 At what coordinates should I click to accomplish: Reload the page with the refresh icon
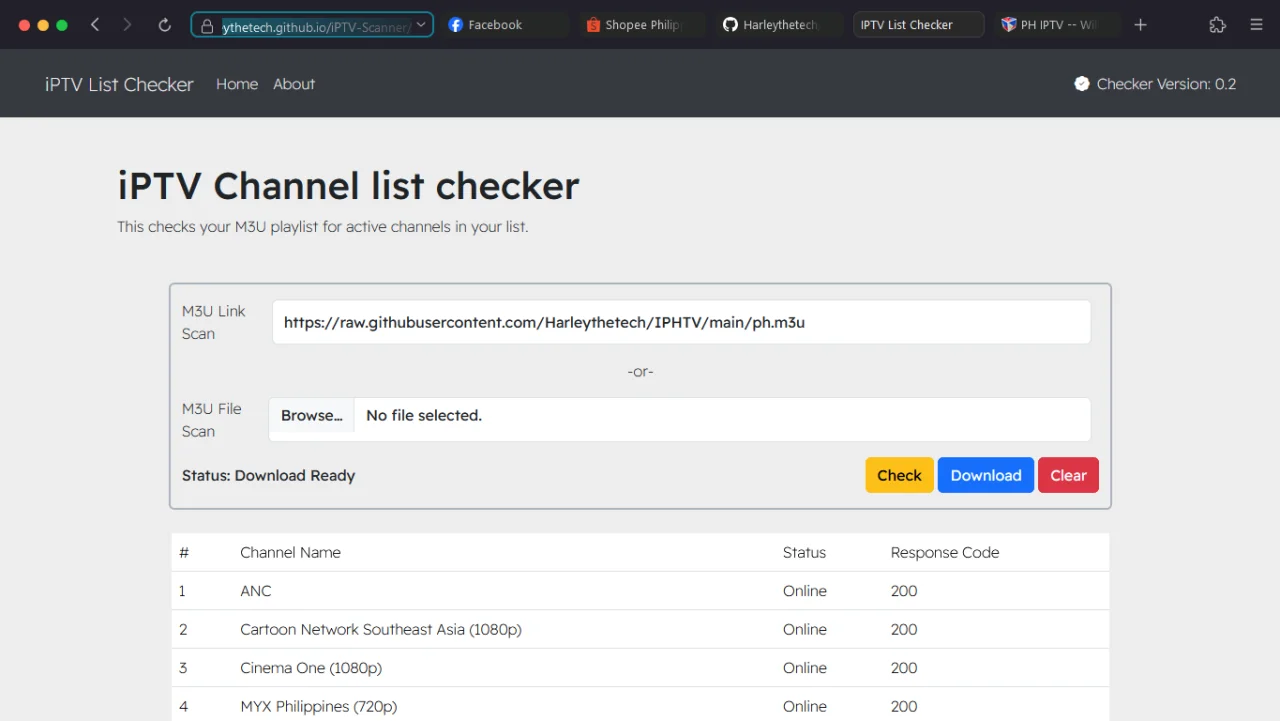coord(165,25)
